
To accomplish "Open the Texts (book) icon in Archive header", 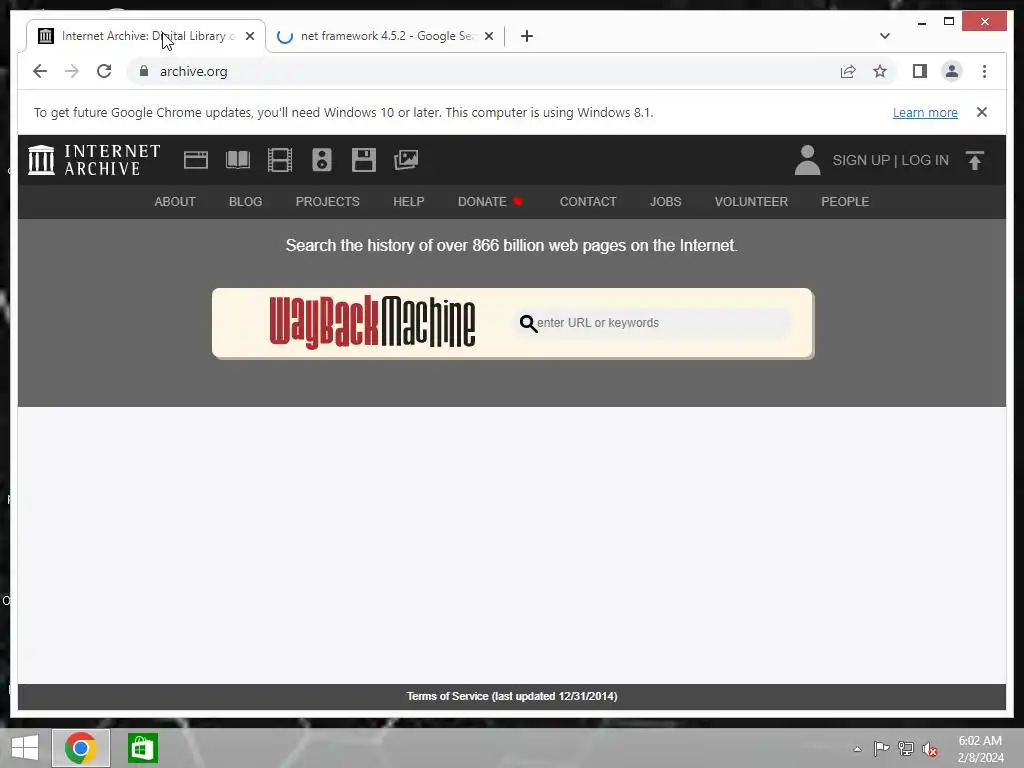I will [238, 160].
